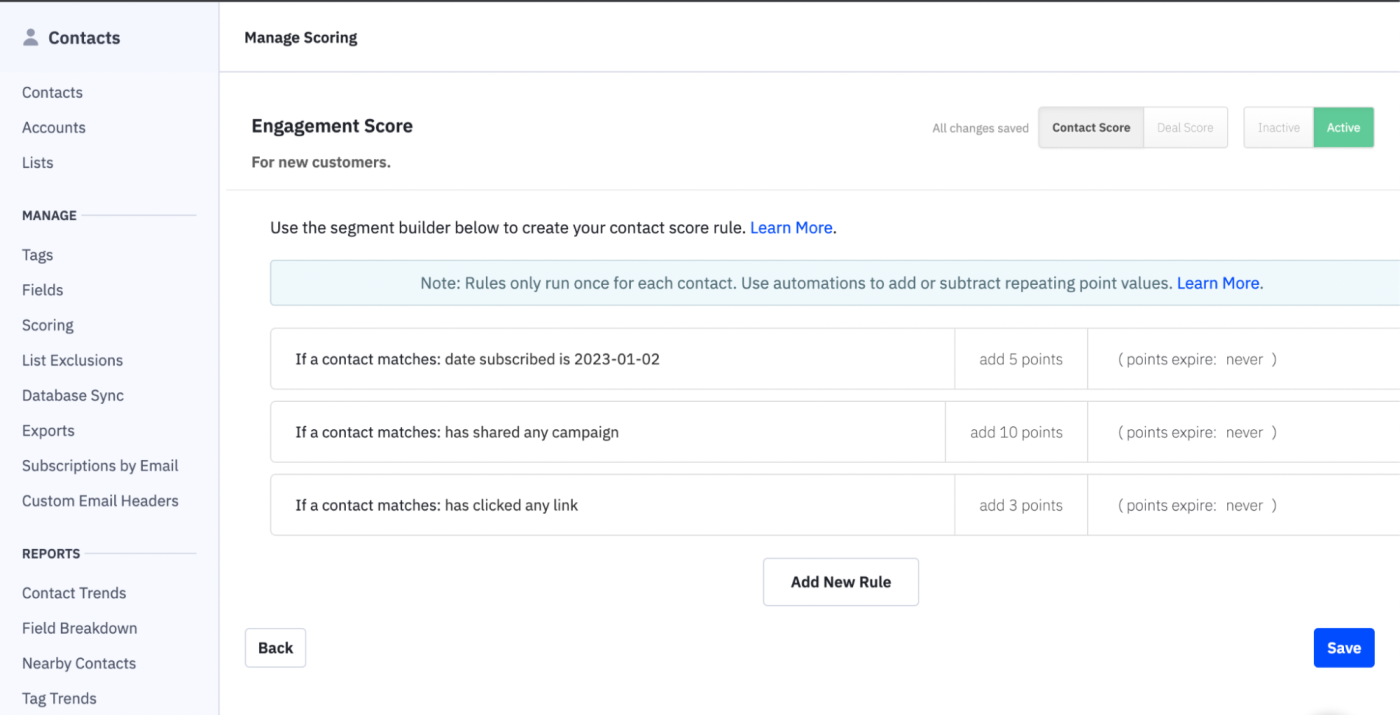The image size is (1400, 715).
Task: Click the Add New Rule button
Action: click(x=840, y=582)
